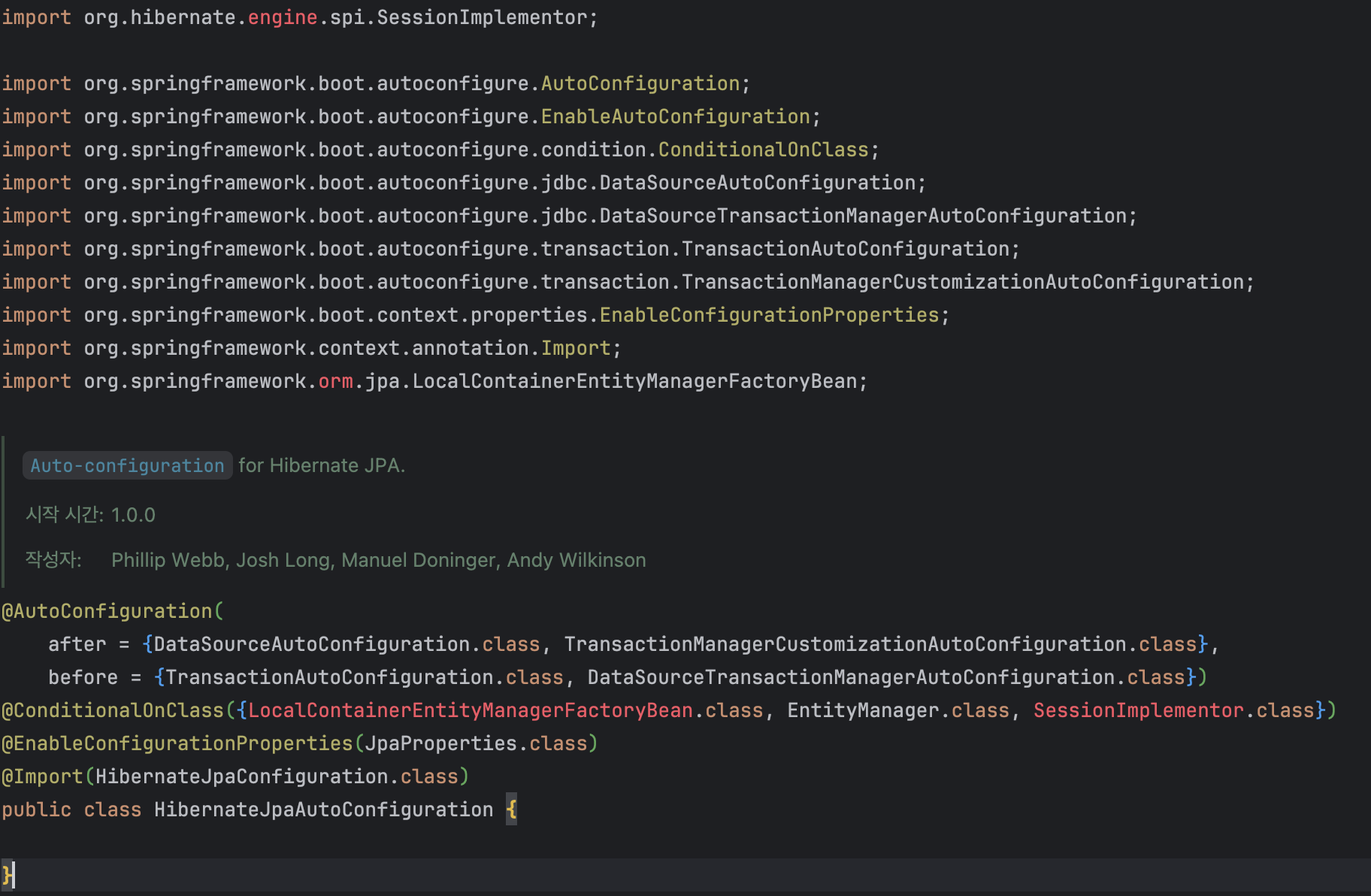Select the highlighted opening brace

512,809
